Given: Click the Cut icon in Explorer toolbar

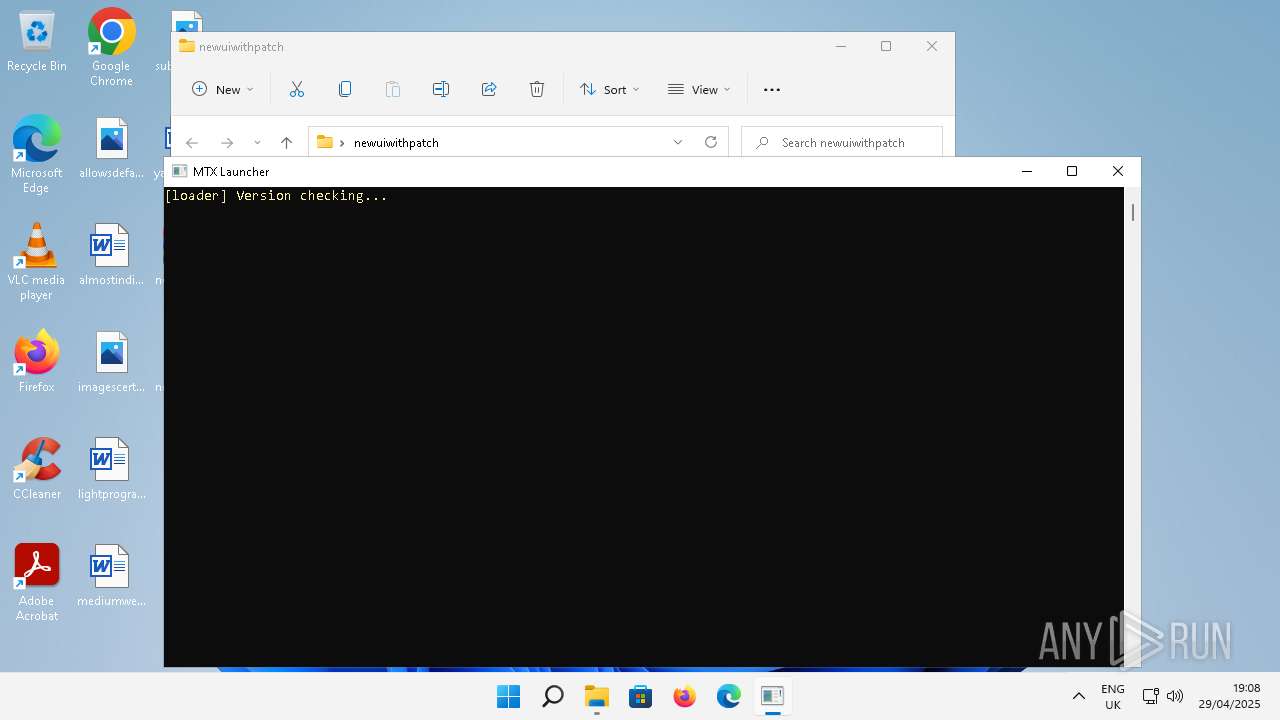Looking at the screenshot, I should (297, 89).
